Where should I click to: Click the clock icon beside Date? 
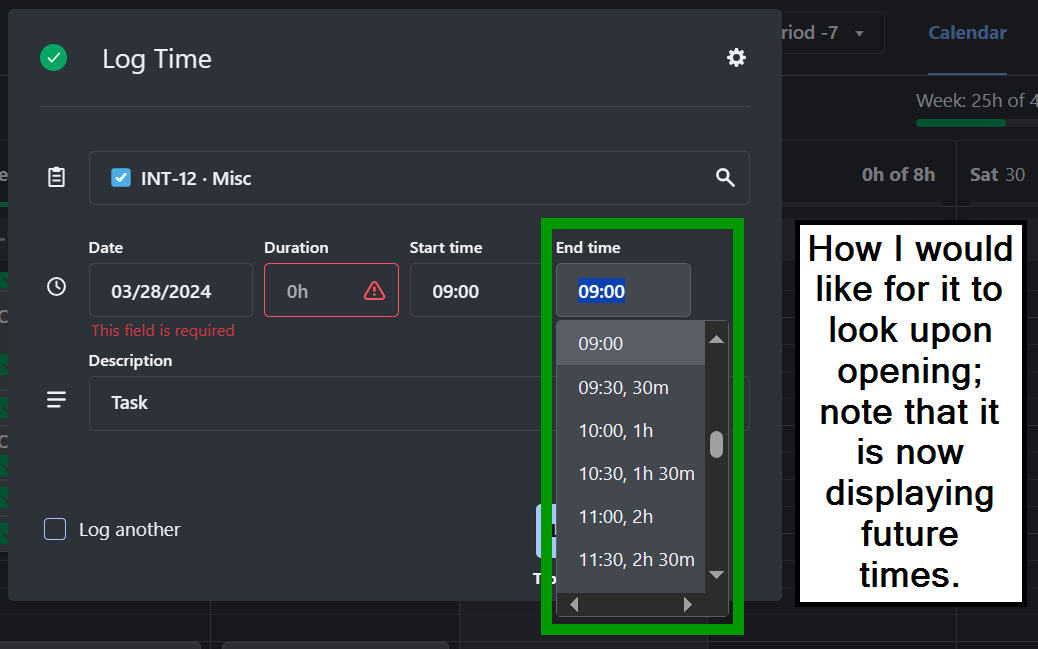(57, 287)
